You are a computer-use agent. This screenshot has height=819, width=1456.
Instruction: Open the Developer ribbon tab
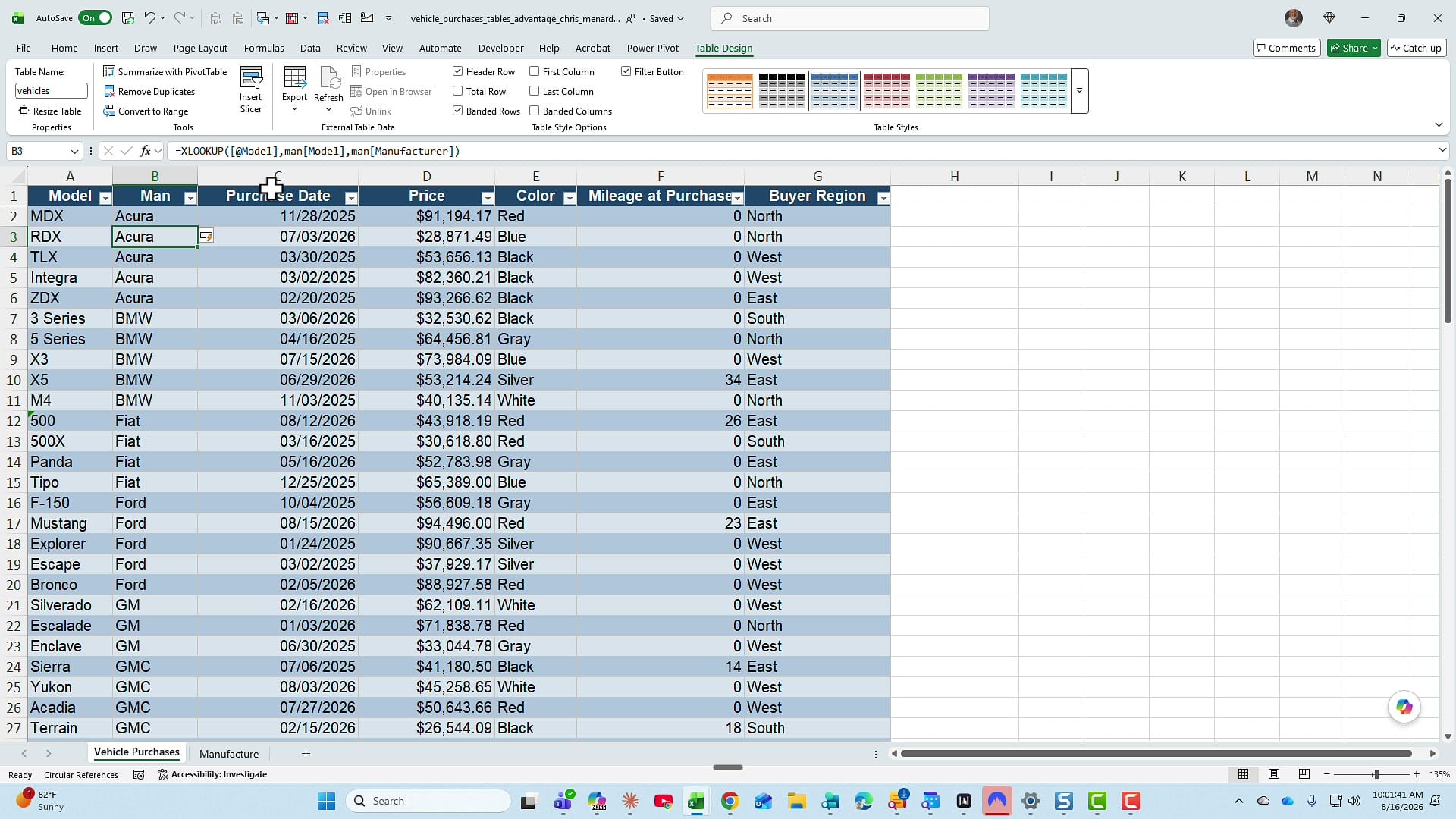[500, 48]
